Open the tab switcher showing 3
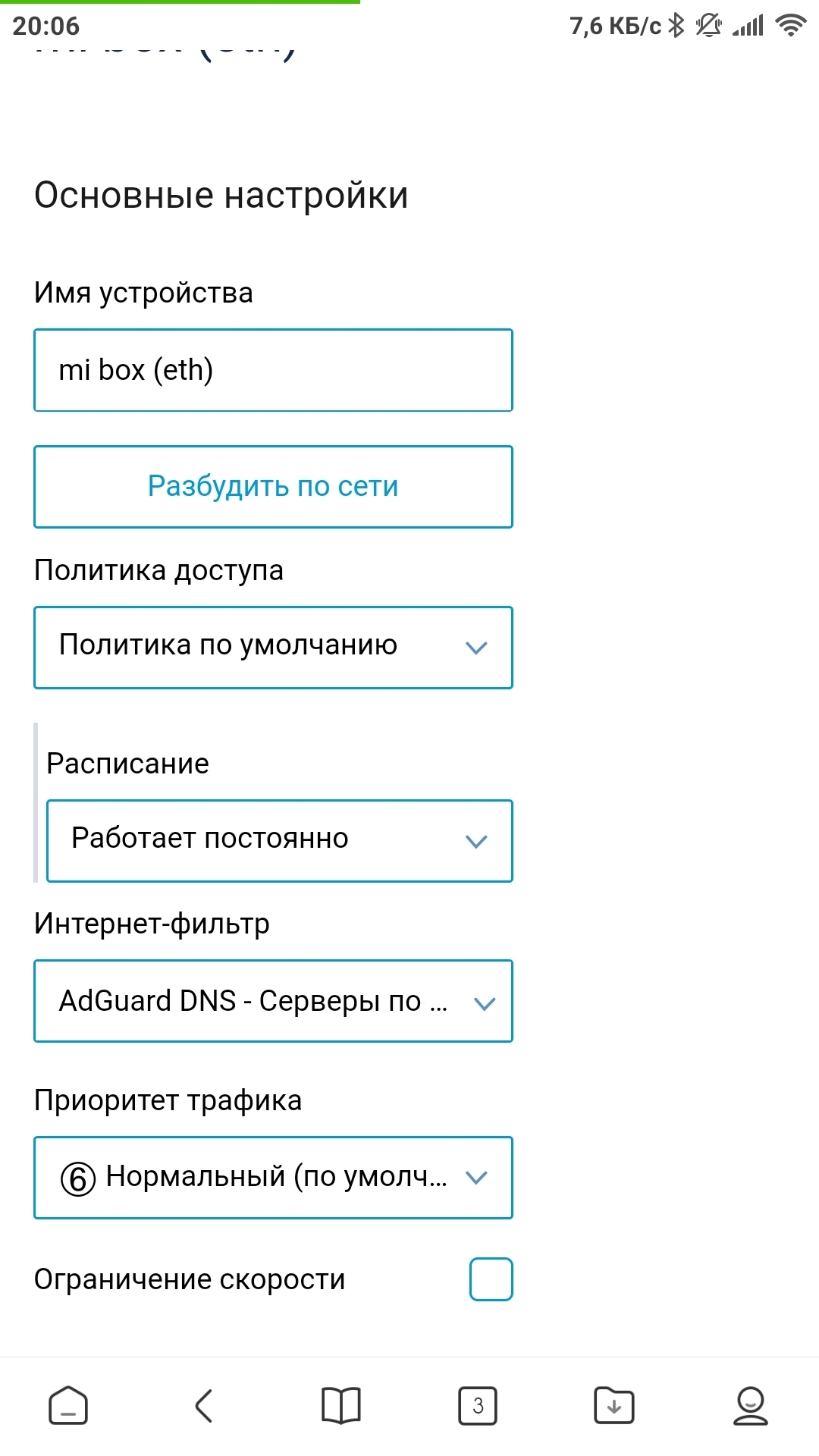The width and height of the screenshot is (819, 1456). click(x=478, y=1405)
